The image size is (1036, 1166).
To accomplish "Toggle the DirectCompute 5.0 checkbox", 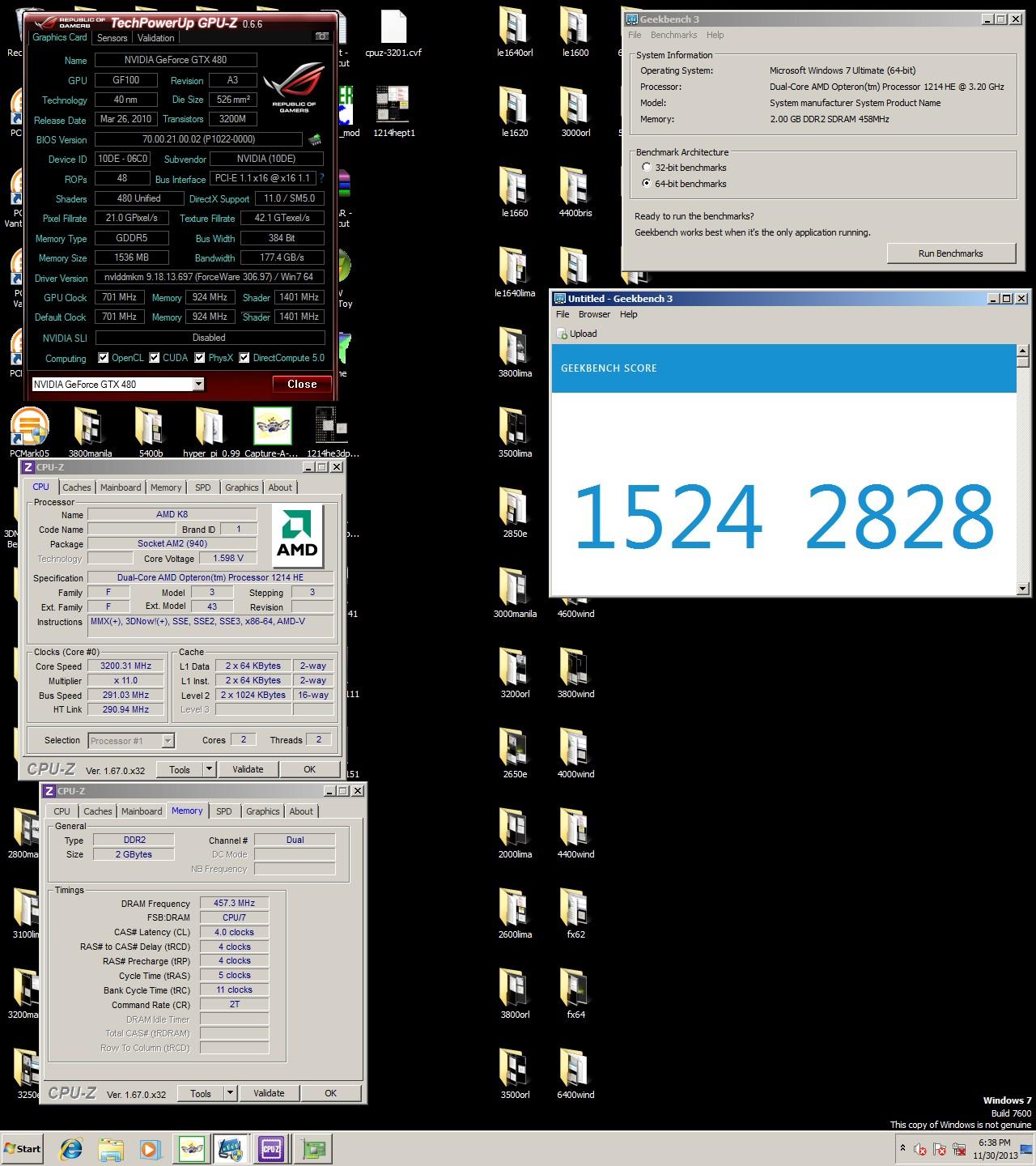I will coord(244,358).
